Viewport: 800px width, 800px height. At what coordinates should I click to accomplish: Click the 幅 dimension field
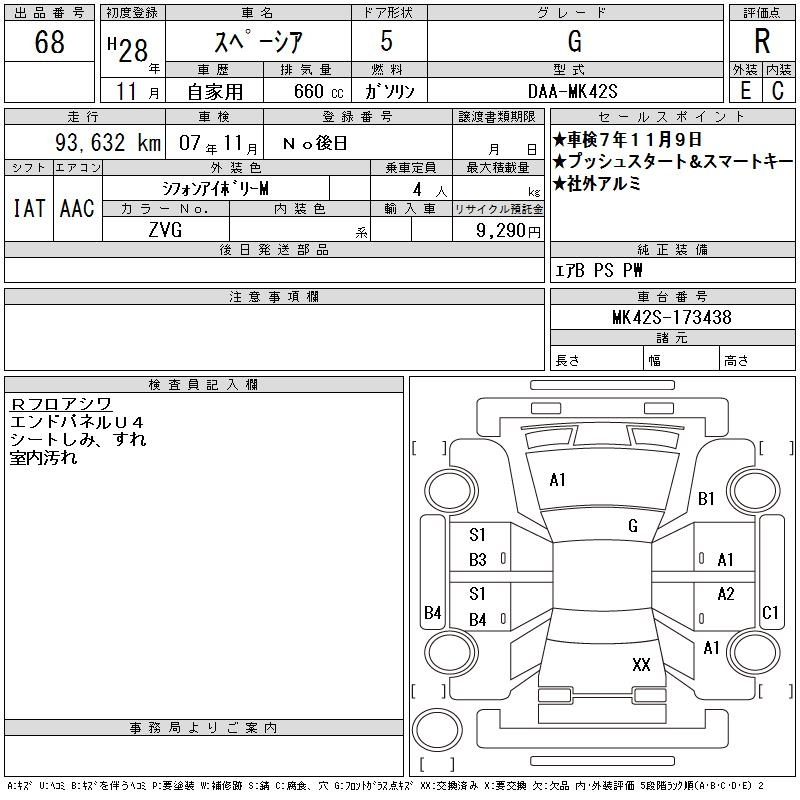(681, 360)
